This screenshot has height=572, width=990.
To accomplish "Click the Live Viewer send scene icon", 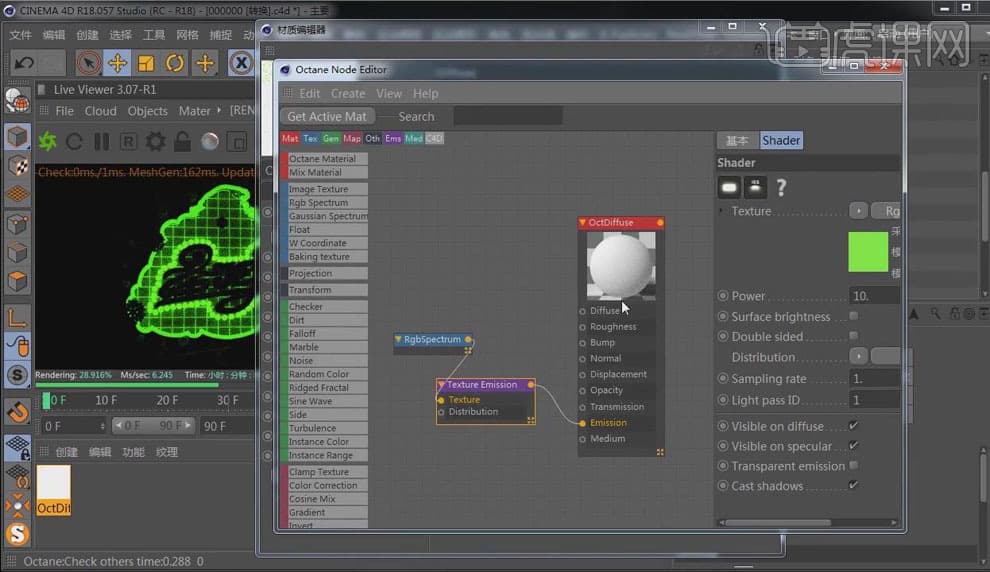I will (x=47, y=141).
